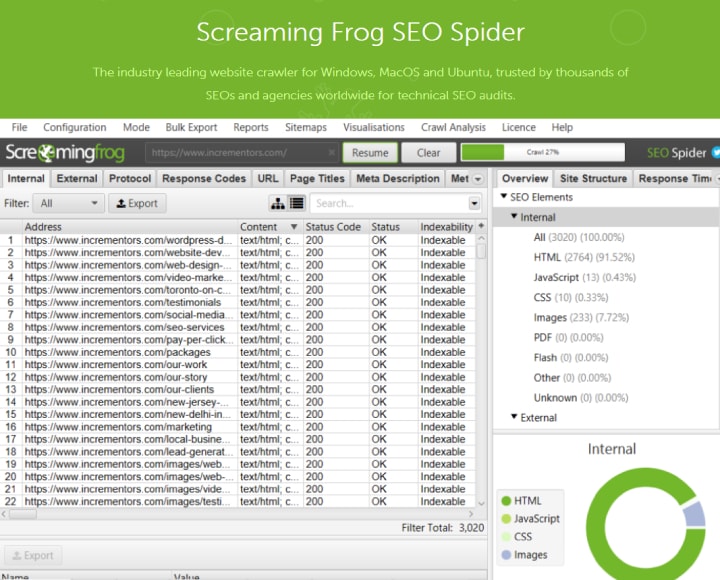This screenshot has width=720, height=580.
Task: Select the /packages URL row
Action: [x=238, y=352]
